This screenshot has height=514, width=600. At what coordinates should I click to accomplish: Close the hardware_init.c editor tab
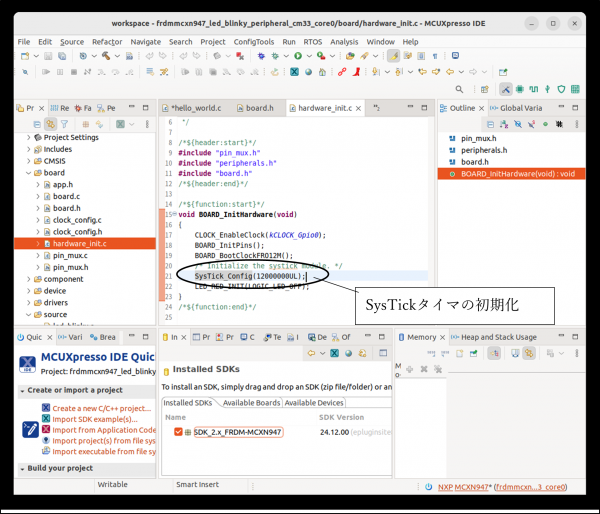[358, 108]
